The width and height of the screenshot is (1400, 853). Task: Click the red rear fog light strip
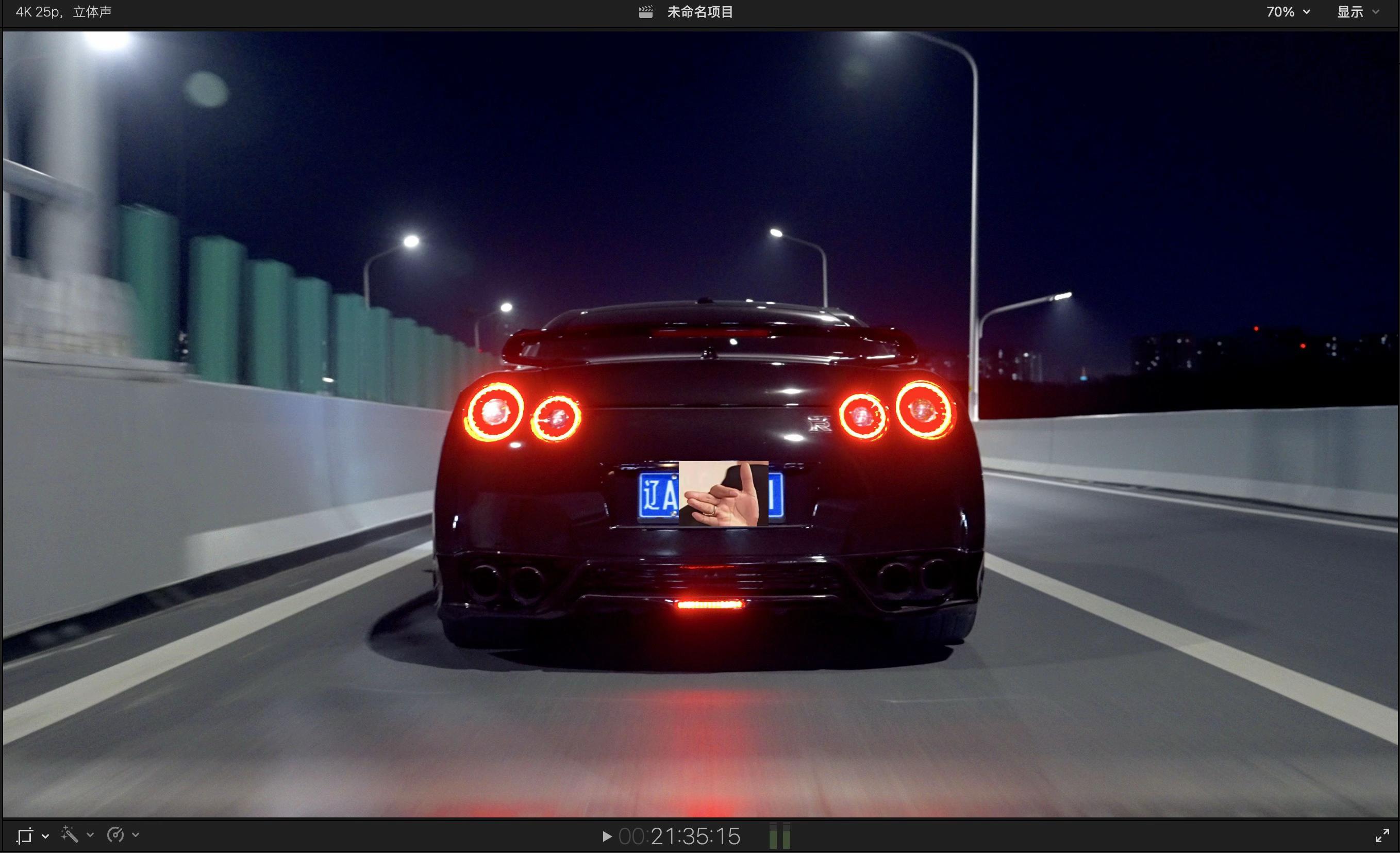(x=709, y=604)
